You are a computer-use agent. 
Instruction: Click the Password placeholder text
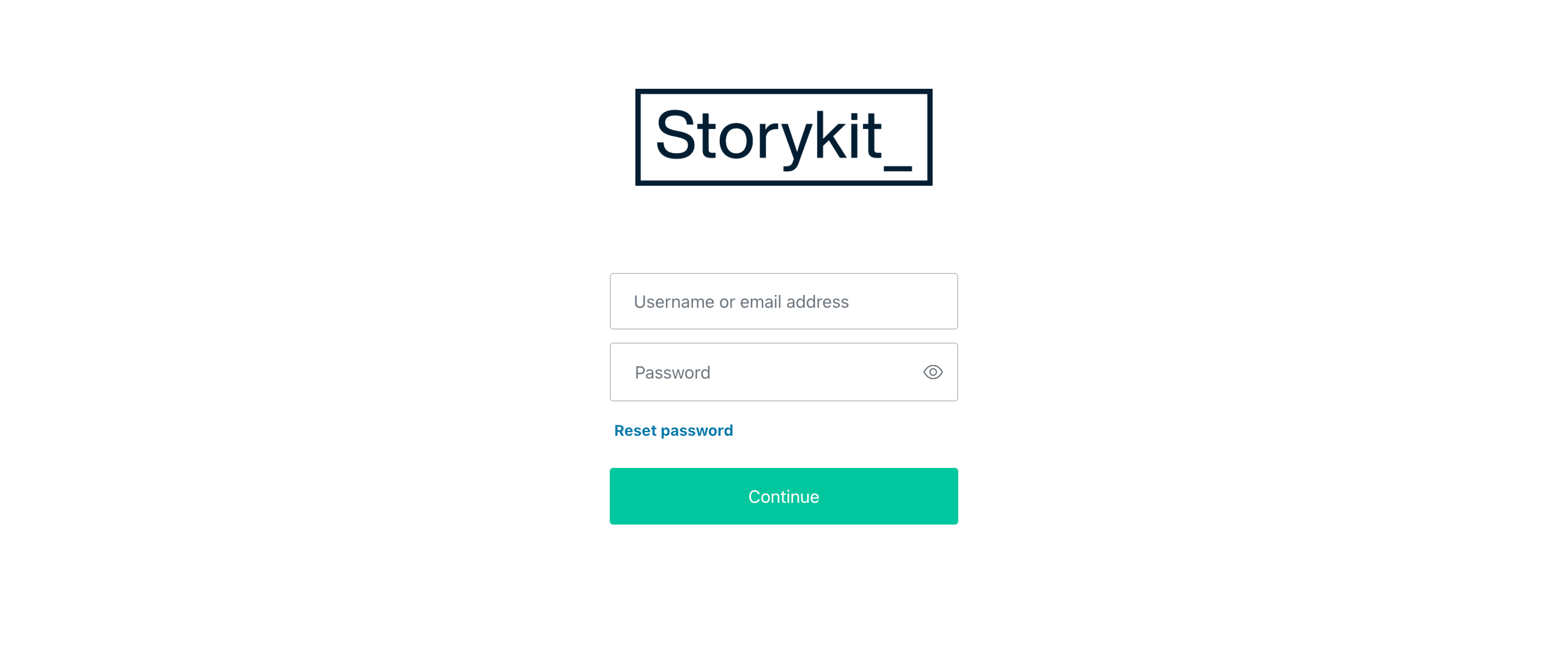(x=672, y=372)
